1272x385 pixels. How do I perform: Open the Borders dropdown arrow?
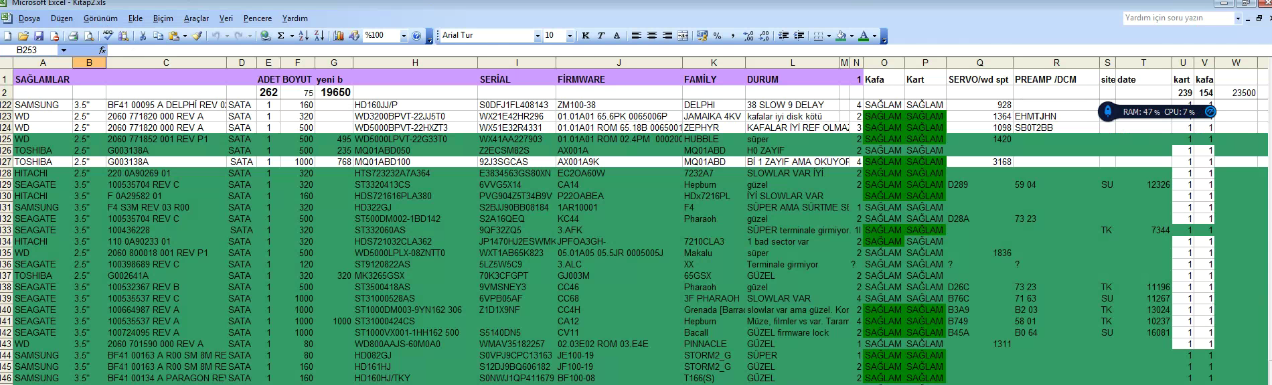click(829, 35)
